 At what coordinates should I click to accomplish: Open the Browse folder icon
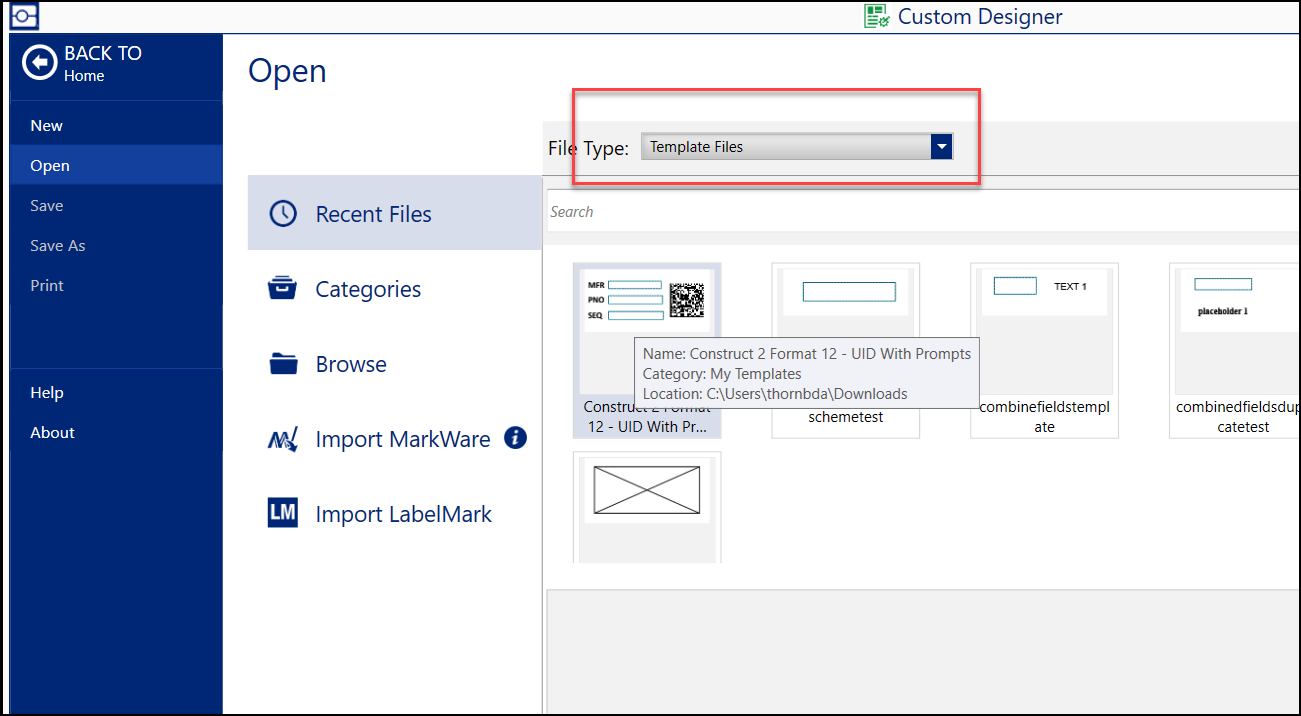click(x=283, y=363)
